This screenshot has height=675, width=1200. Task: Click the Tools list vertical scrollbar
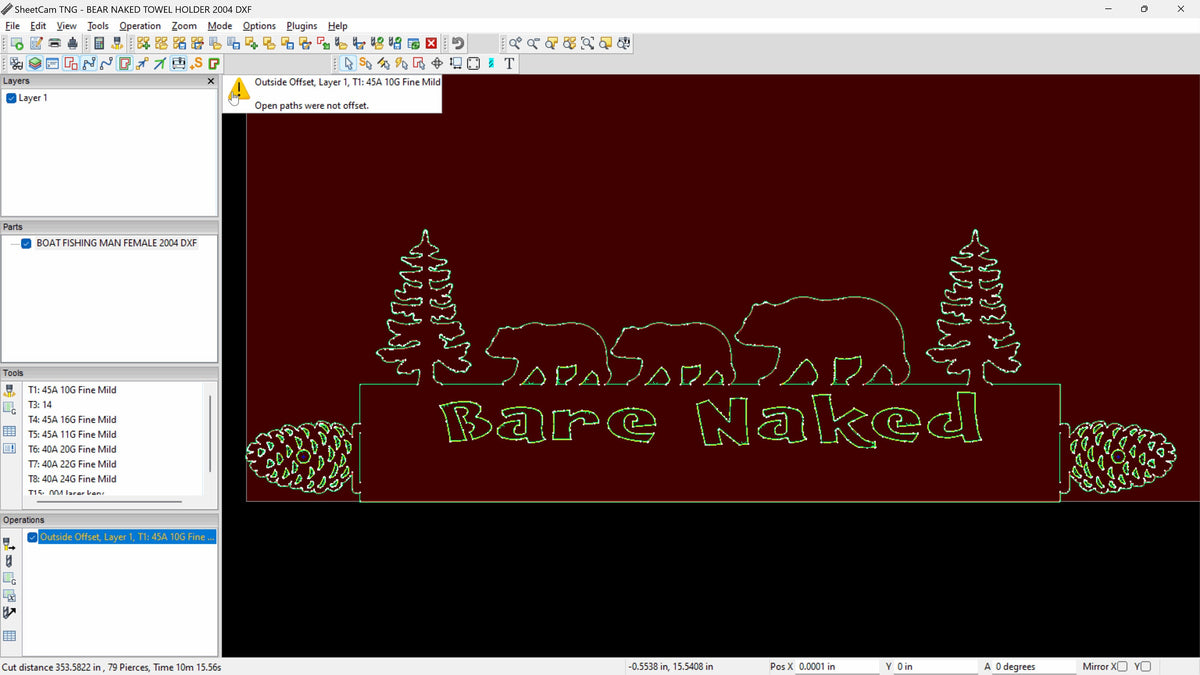[x=210, y=433]
